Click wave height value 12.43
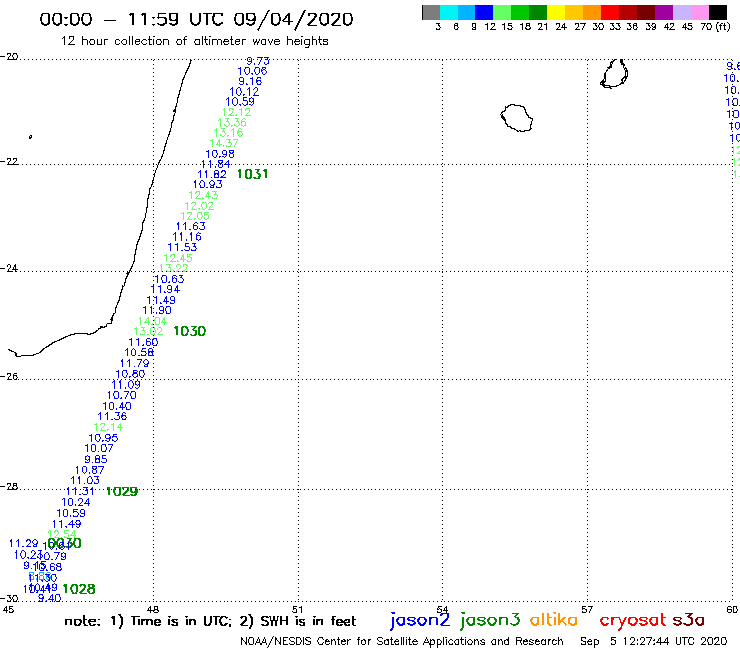The image size is (740, 650). (203, 195)
